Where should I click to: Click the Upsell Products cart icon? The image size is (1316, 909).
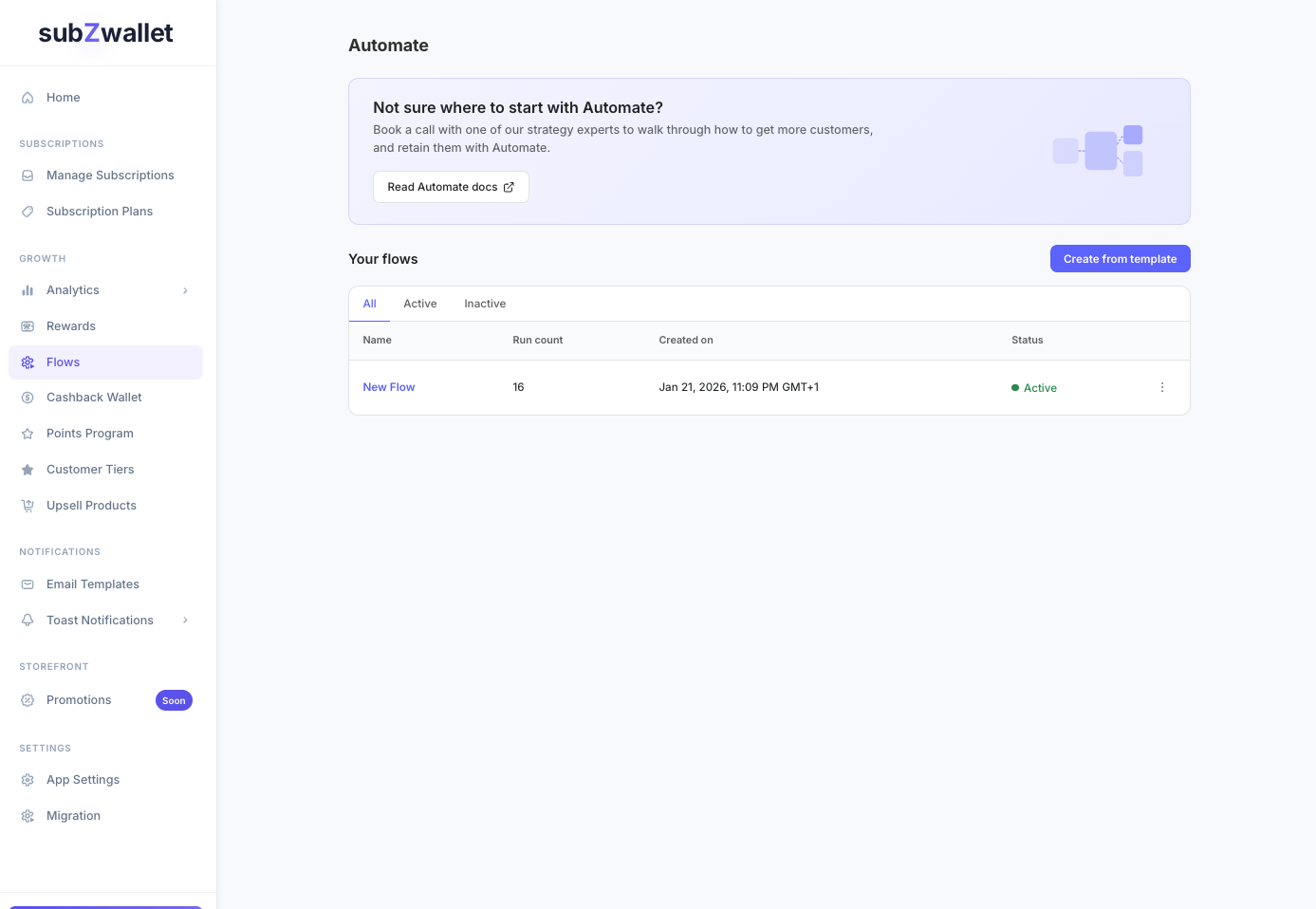pos(28,506)
